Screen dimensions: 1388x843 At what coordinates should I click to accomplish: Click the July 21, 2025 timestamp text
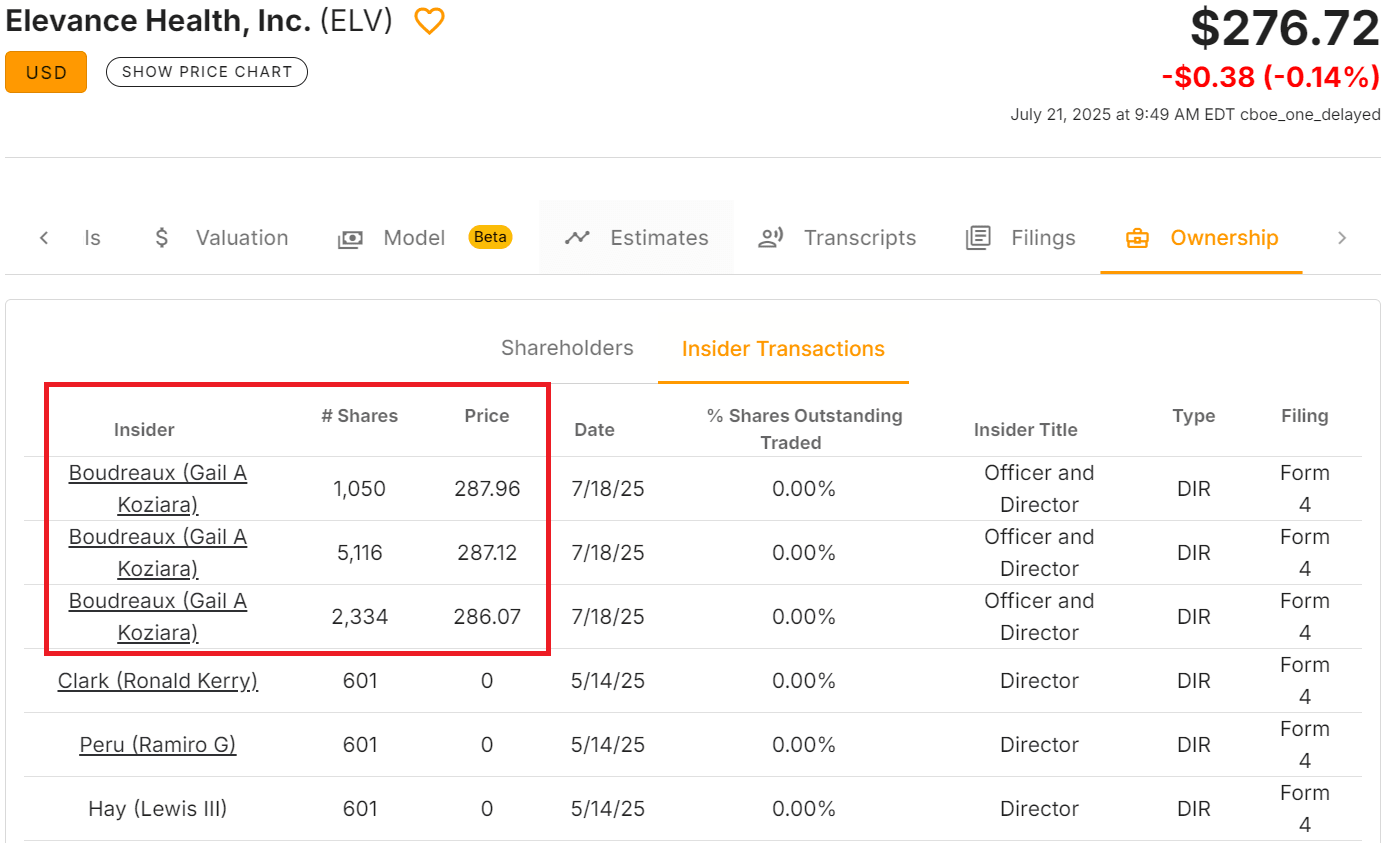[1195, 115]
